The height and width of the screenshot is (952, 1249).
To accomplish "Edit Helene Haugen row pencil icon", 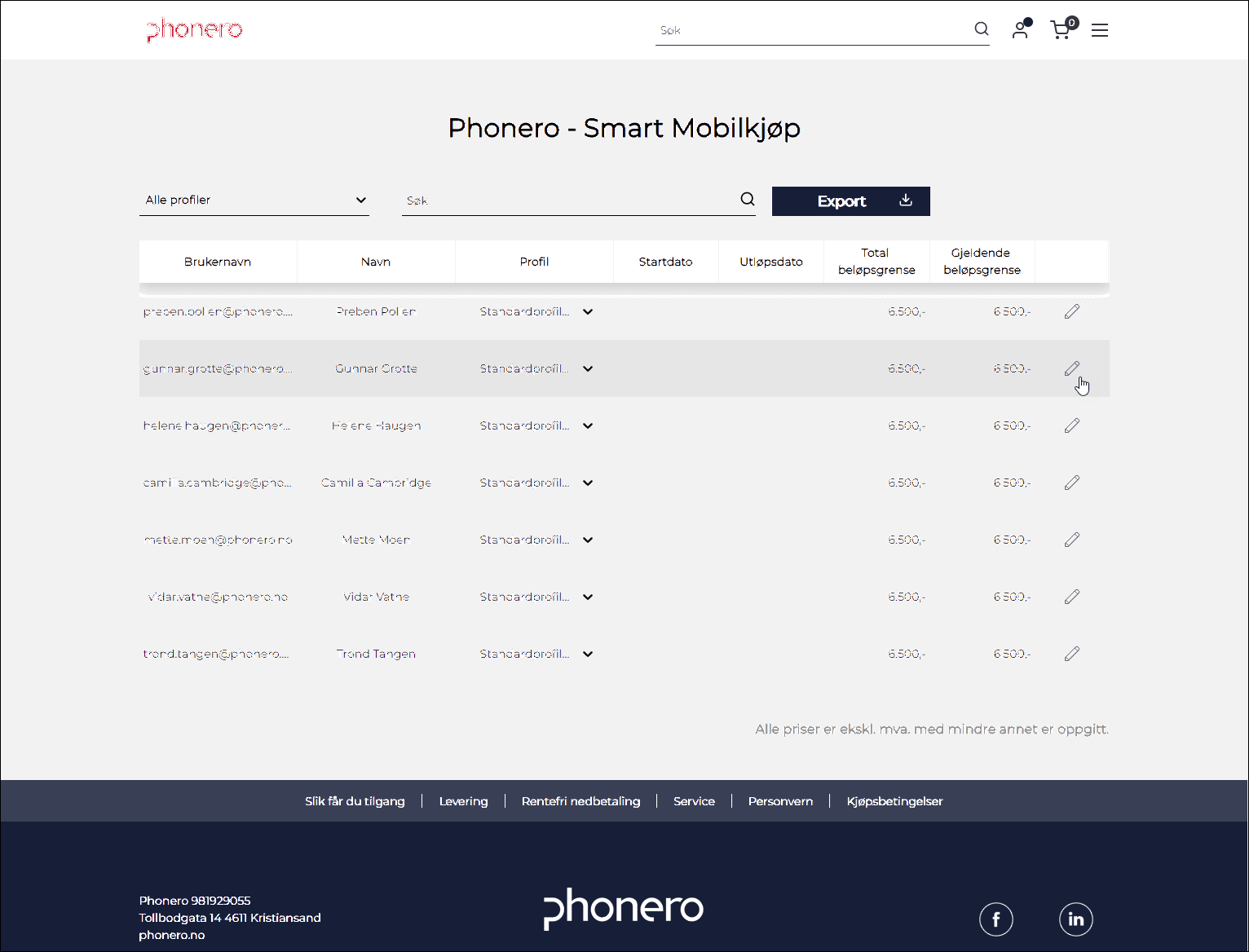I will pyautogui.click(x=1072, y=425).
